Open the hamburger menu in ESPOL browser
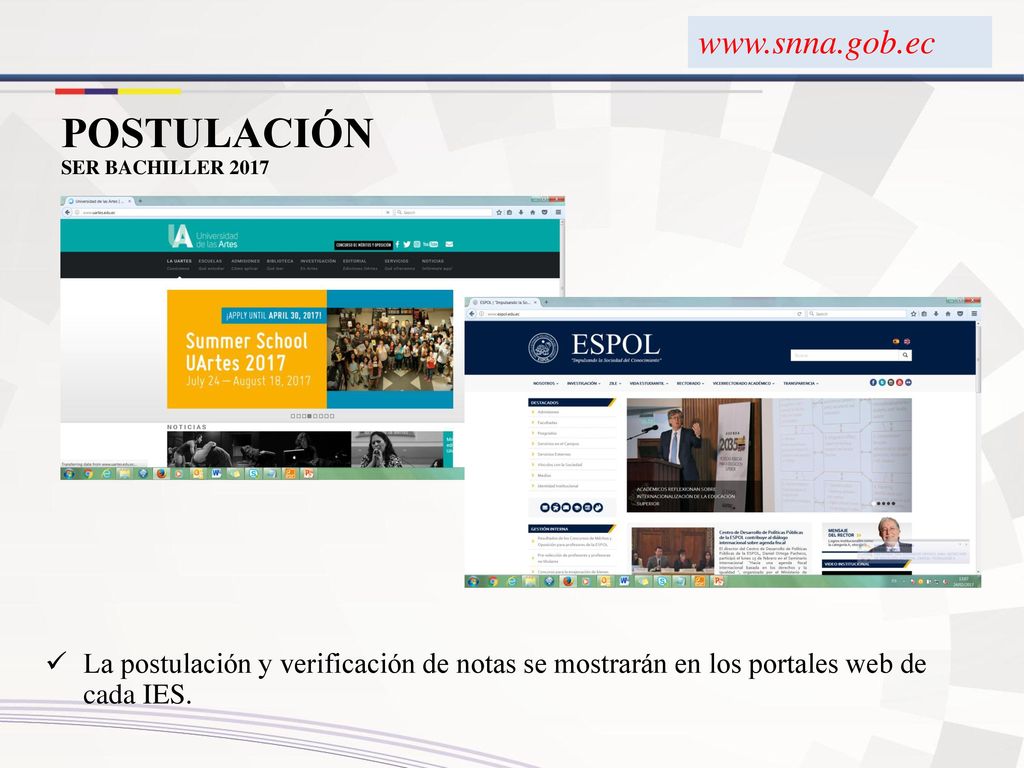Viewport: 1024px width, 768px height. point(974,314)
